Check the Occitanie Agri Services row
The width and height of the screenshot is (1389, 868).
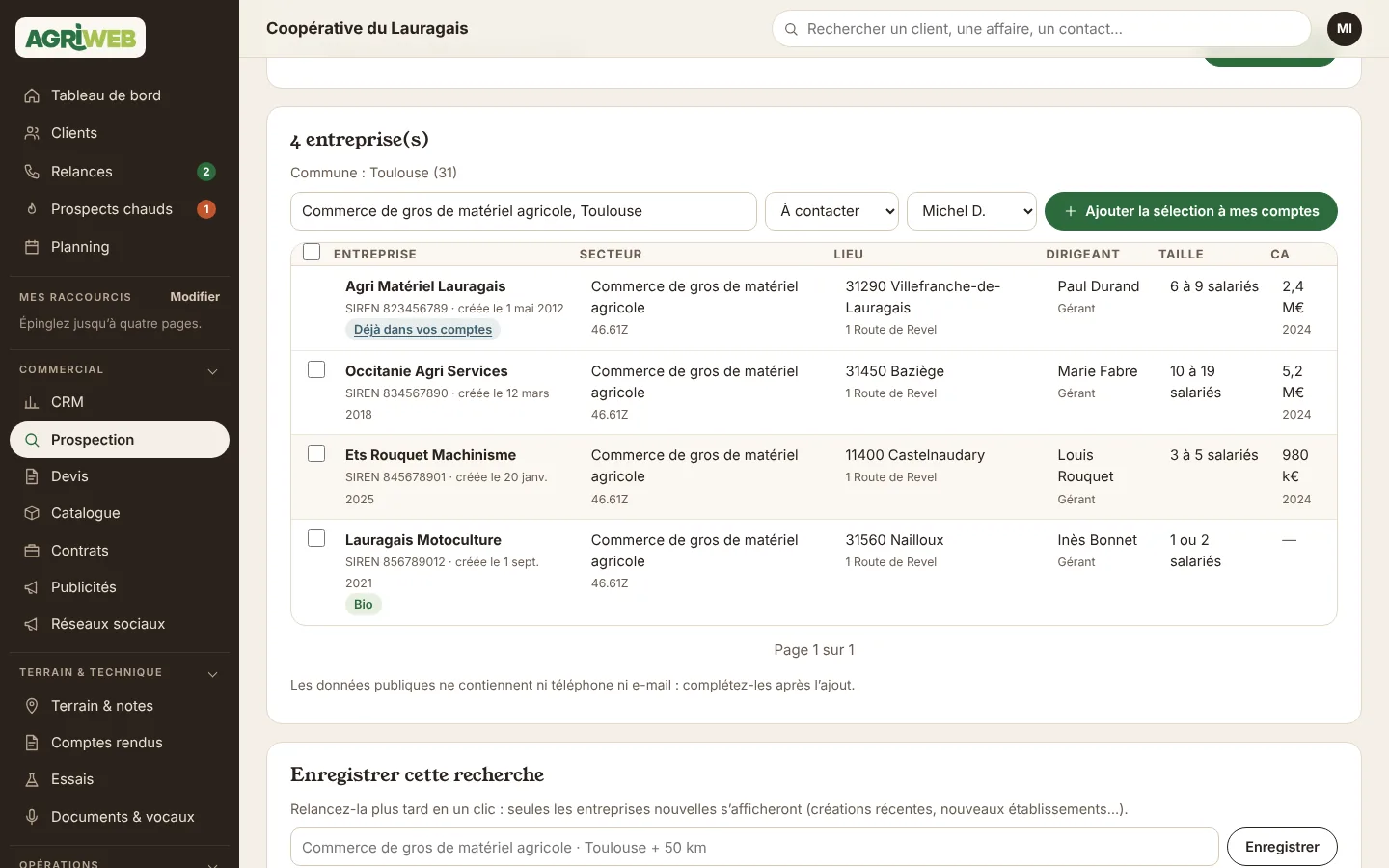click(316, 369)
